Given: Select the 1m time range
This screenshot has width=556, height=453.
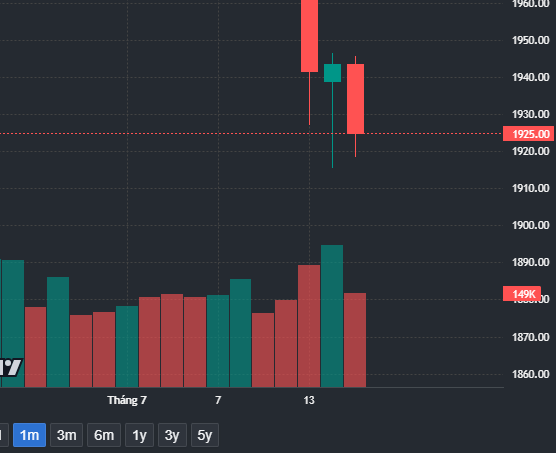Looking at the screenshot, I should click(x=29, y=435).
